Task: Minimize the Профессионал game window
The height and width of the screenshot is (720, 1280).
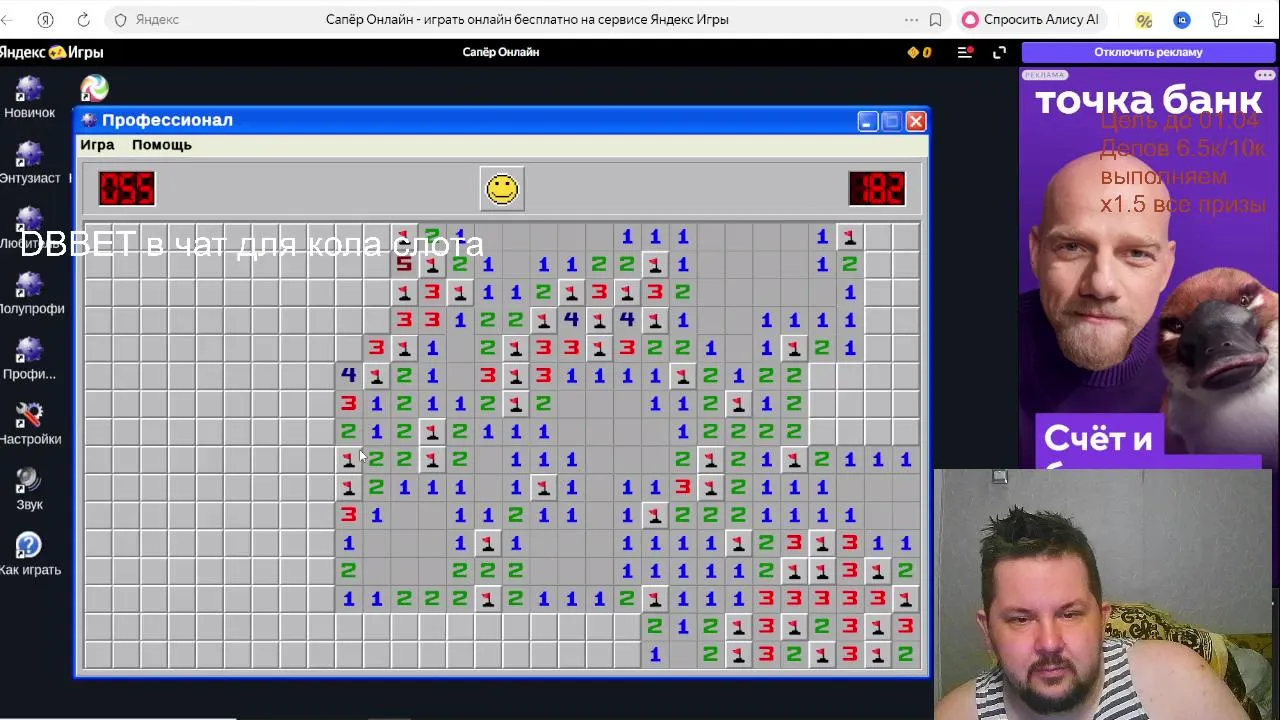Action: point(867,121)
